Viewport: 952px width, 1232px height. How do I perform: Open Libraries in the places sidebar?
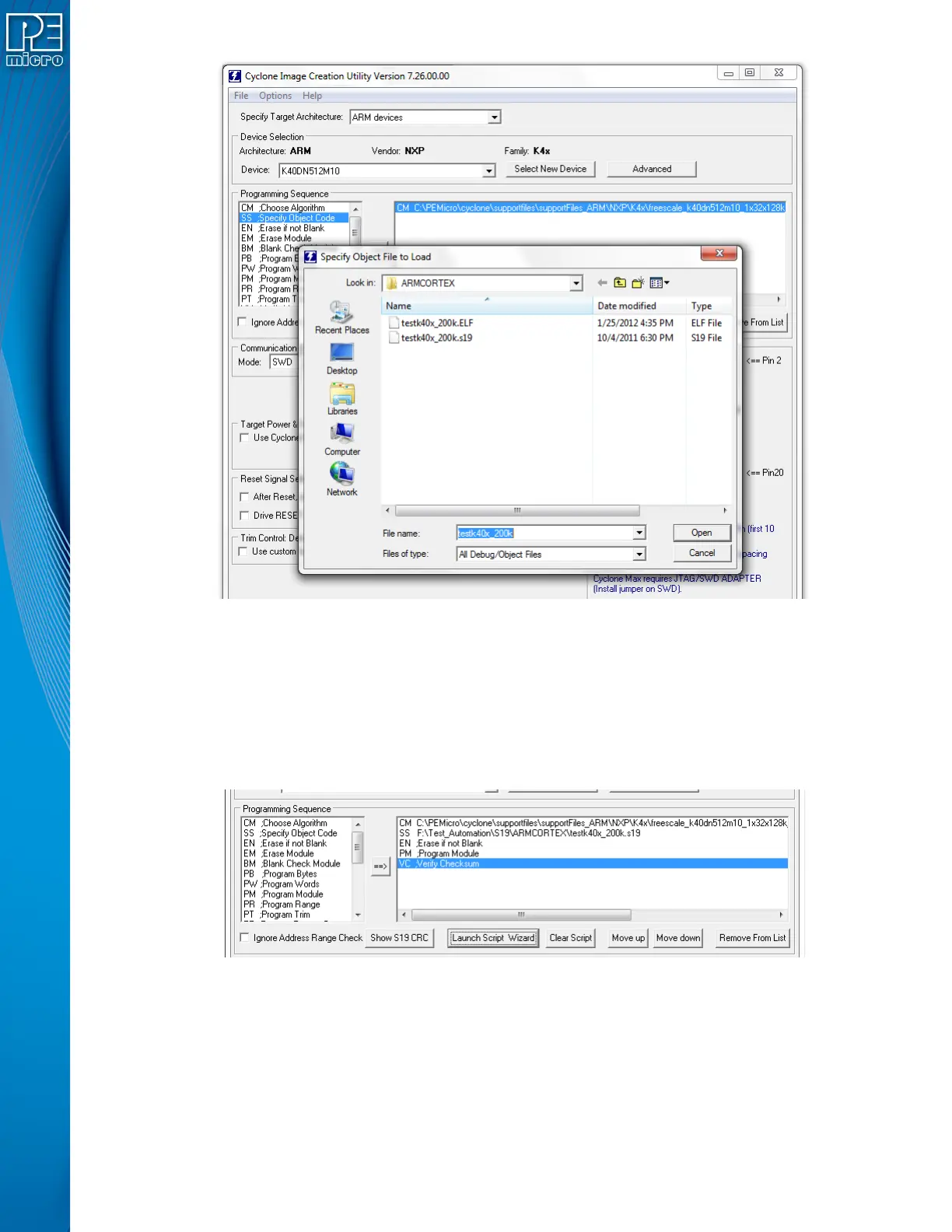tap(341, 400)
